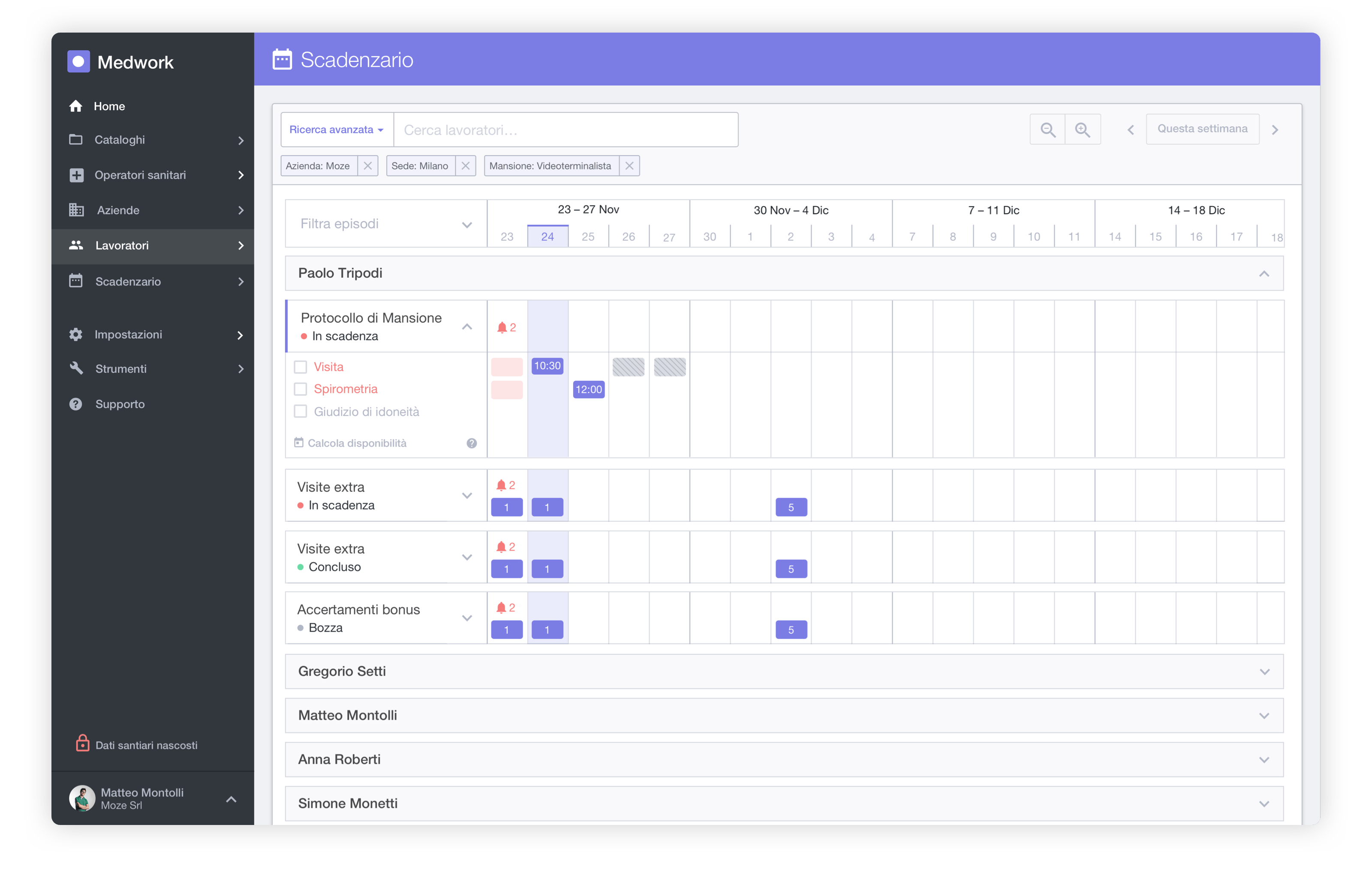Expand the Visite extra In scadenza row
This screenshot has height=873, width=1372.
coord(467,496)
